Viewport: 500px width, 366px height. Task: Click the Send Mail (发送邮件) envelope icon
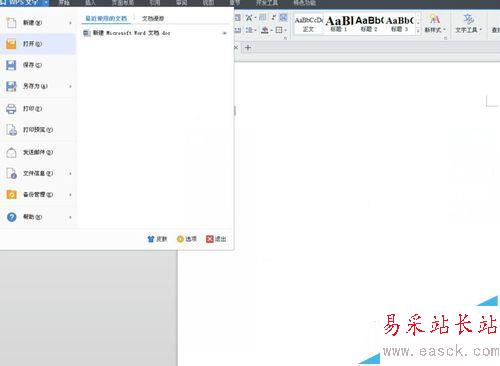[x=12, y=152]
